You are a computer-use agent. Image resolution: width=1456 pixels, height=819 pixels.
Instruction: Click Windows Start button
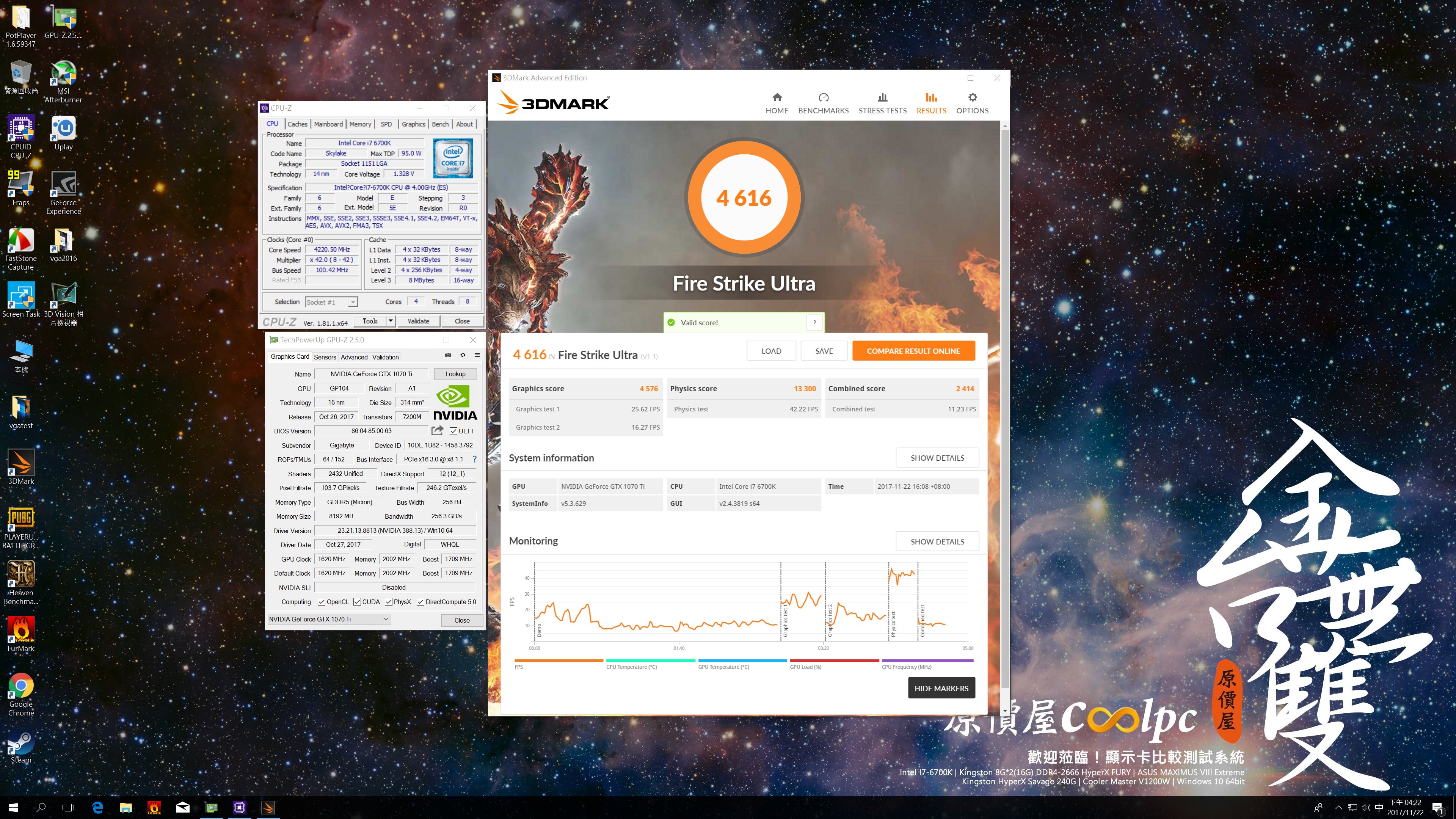coord(14,807)
